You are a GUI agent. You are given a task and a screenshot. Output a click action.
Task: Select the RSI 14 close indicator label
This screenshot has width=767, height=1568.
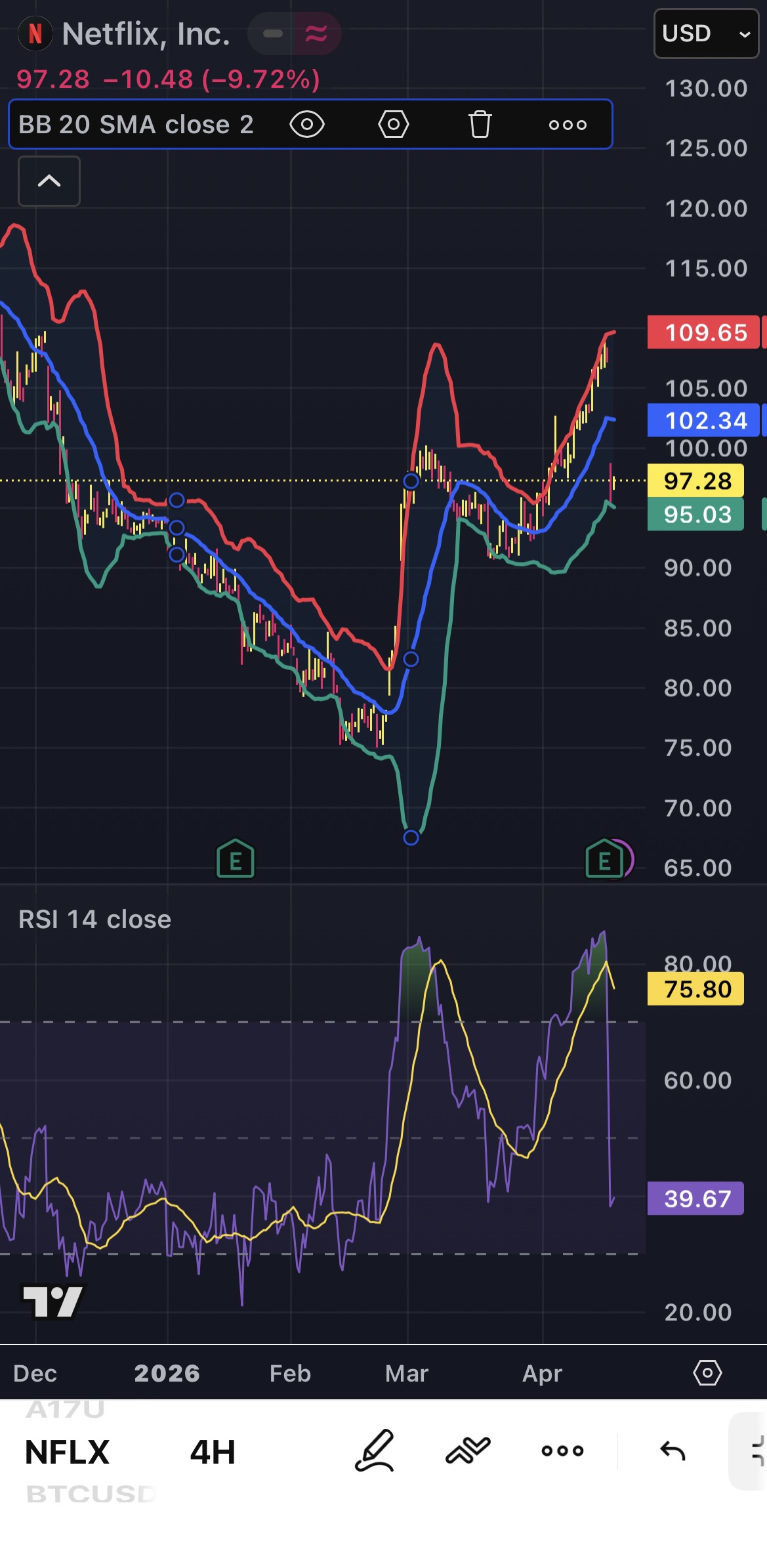point(94,919)
